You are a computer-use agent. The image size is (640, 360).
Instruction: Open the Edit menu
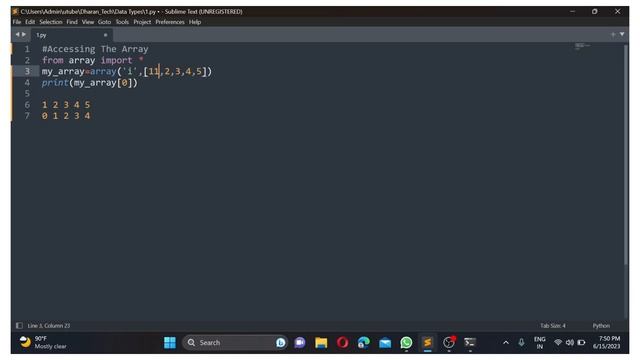pyautogui.click(x=30, y=22)
